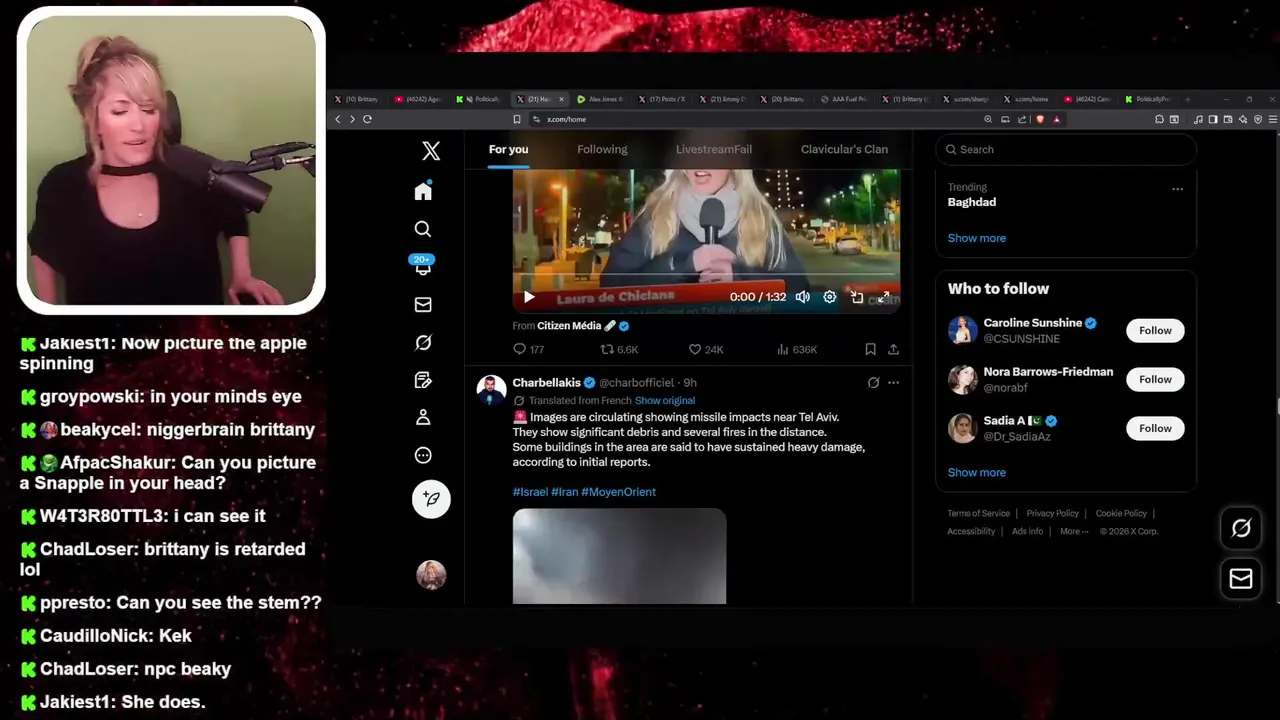
Task: Mute the video with speaker icon
Action: click(x=802, y=297)
